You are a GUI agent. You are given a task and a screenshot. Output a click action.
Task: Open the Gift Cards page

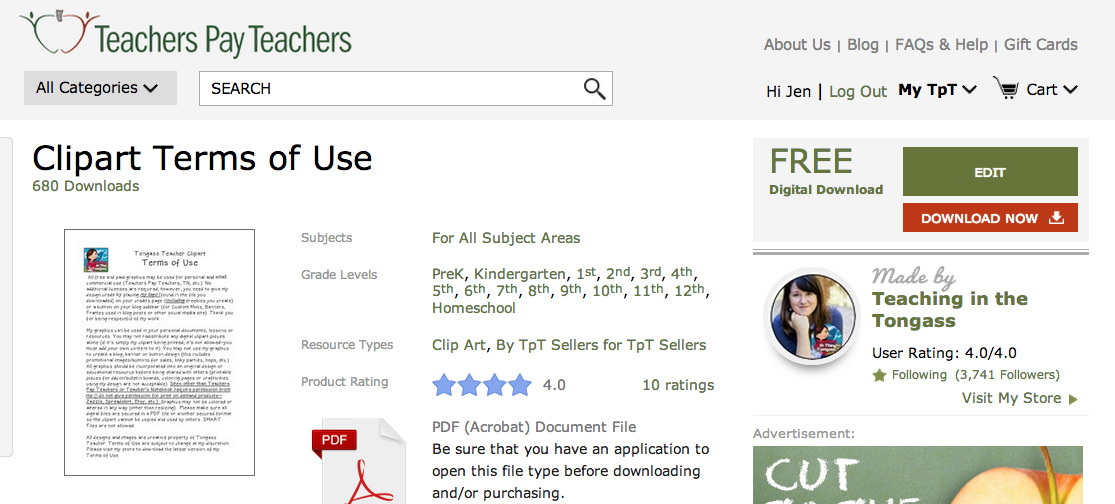1040,44
